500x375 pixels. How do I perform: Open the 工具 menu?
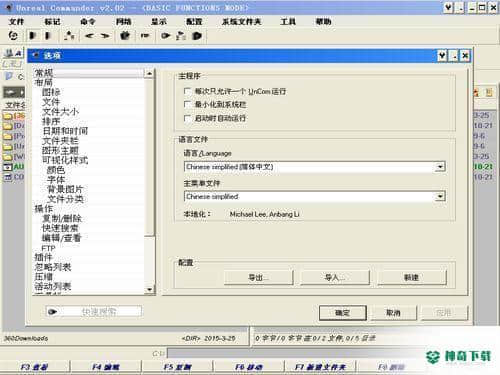[x=288, y=22]
